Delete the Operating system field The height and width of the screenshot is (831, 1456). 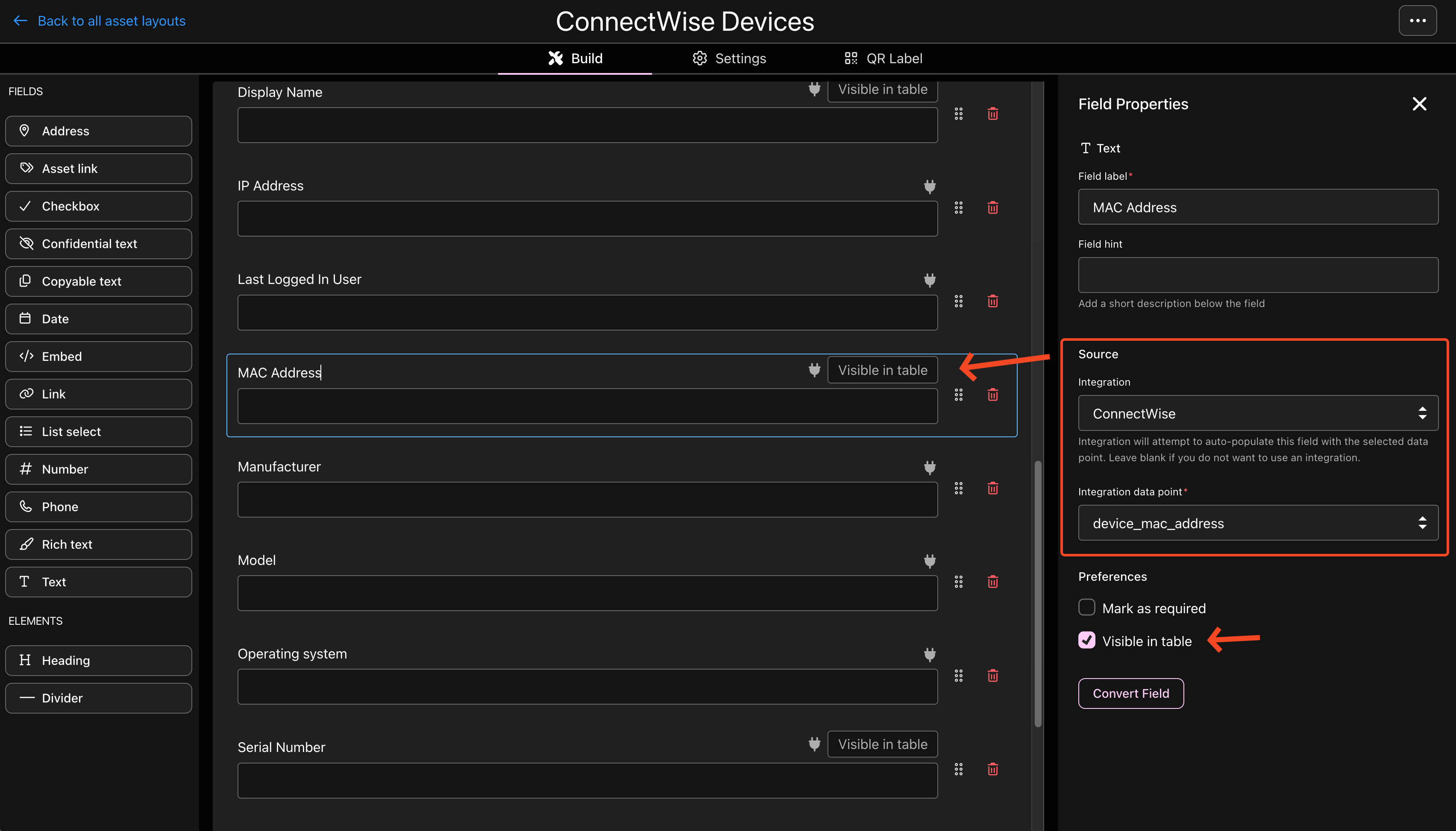pyautogui.click(x=993, y=676)
